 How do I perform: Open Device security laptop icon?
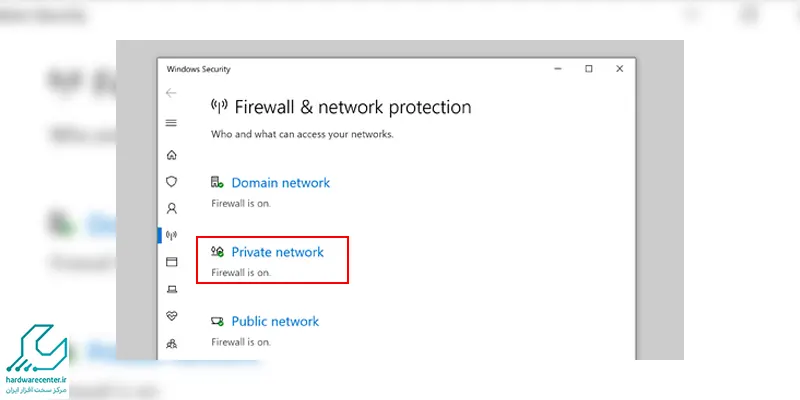point(171,289)
